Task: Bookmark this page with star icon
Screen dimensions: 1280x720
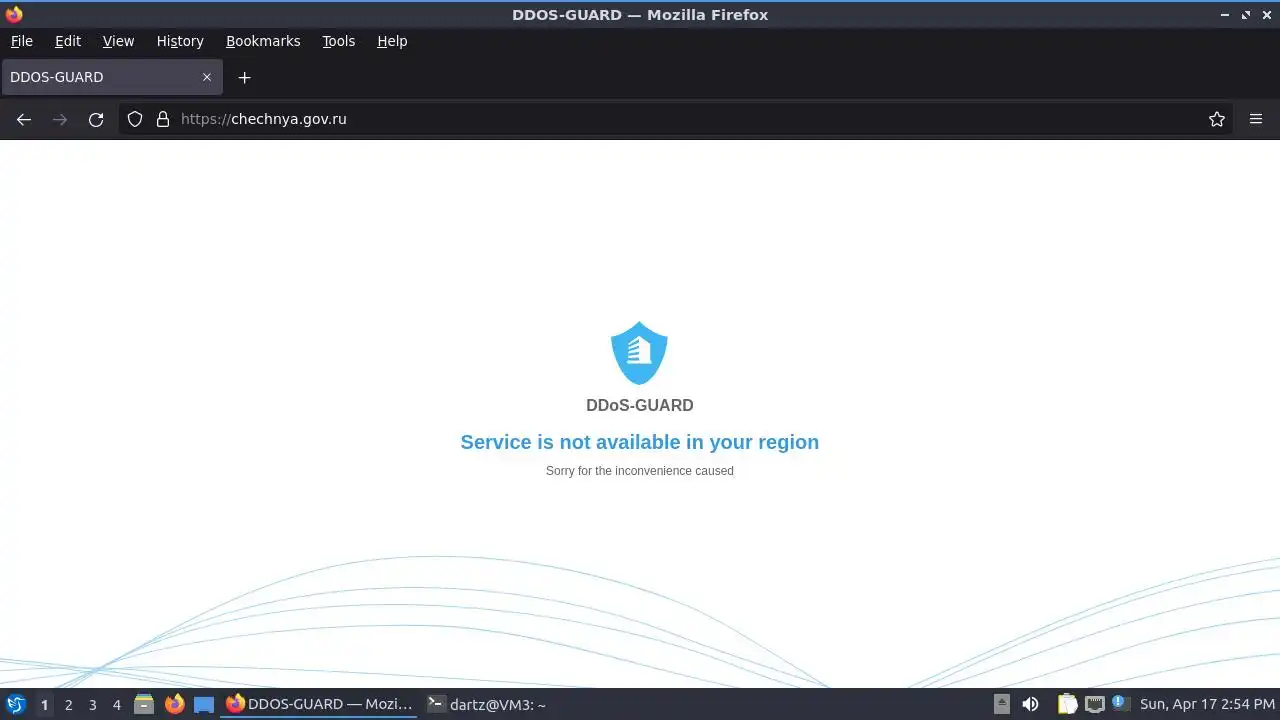Action: point(1217,119)
